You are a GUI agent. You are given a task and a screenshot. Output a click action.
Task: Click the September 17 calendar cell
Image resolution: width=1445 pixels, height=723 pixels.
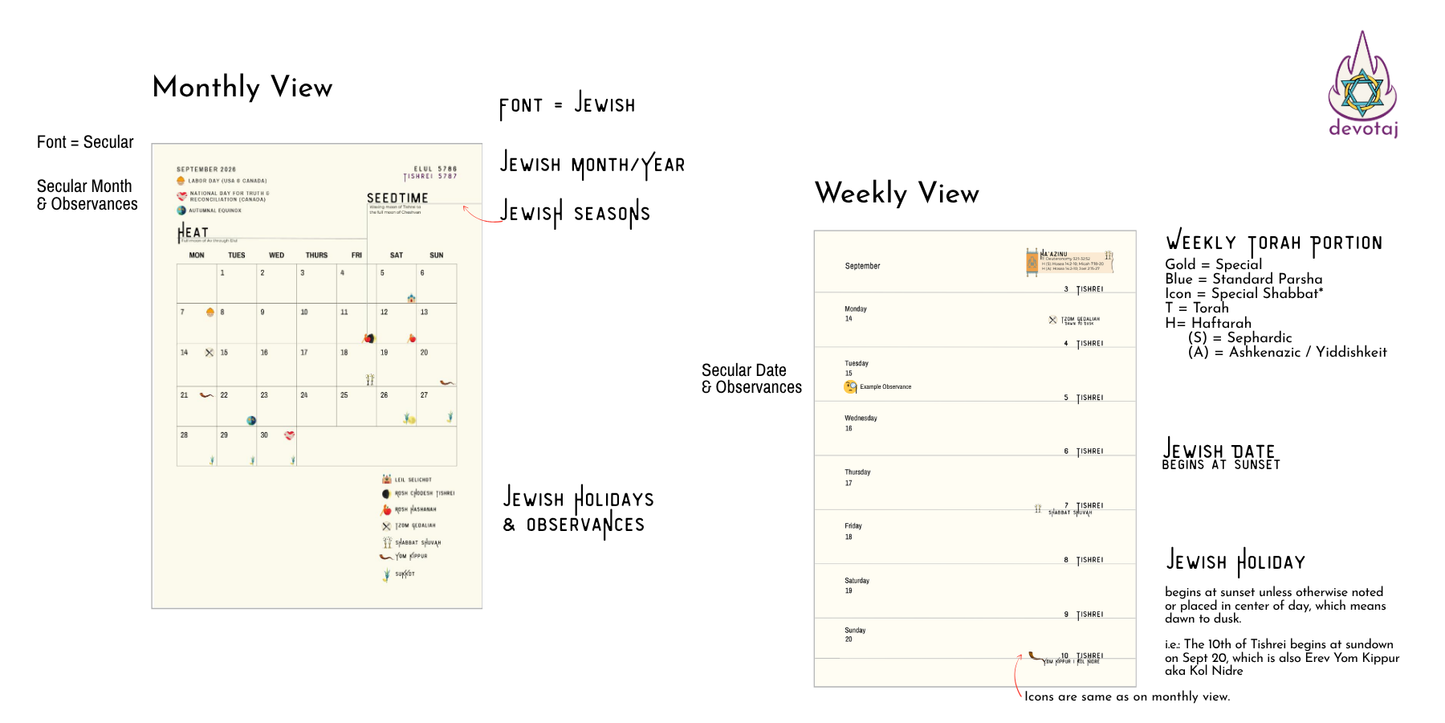click(x=317, y=365)
